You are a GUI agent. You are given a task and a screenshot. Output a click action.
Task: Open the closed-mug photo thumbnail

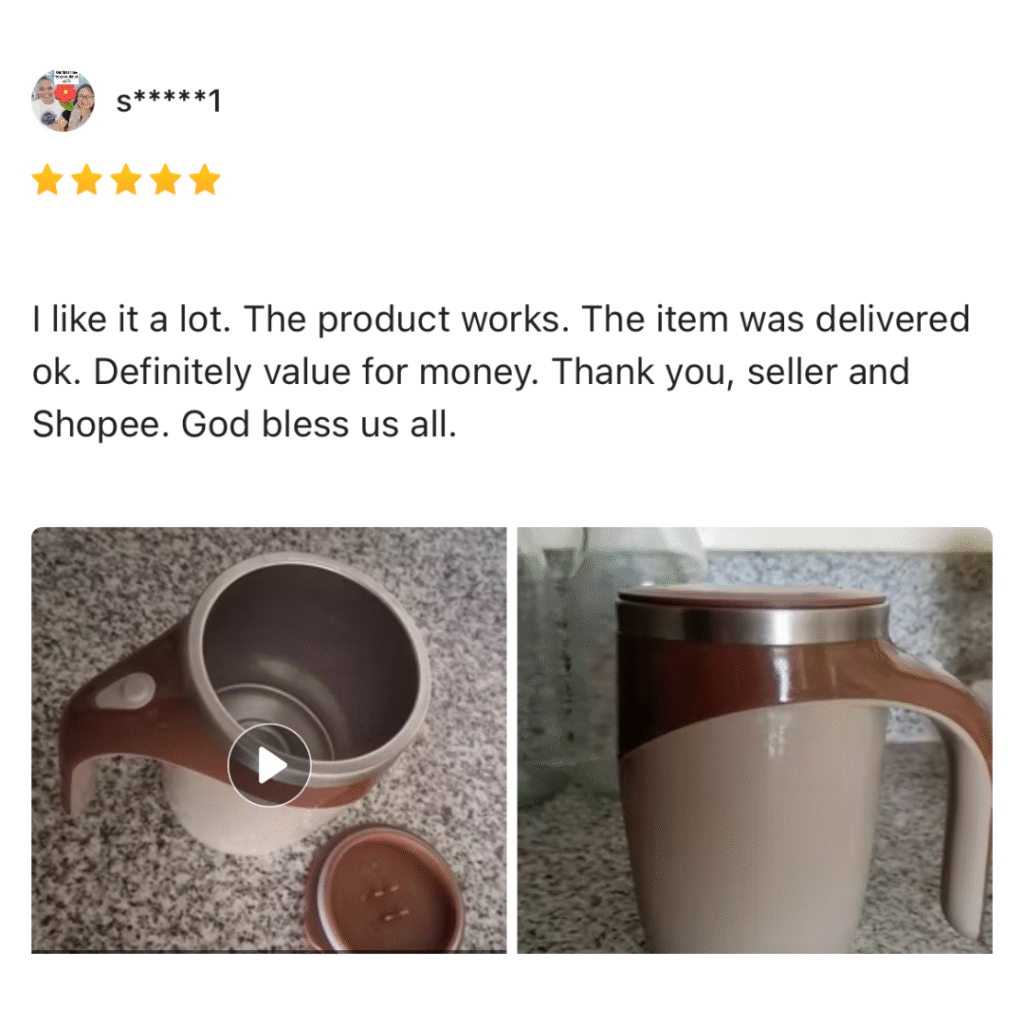coord(755,740)
